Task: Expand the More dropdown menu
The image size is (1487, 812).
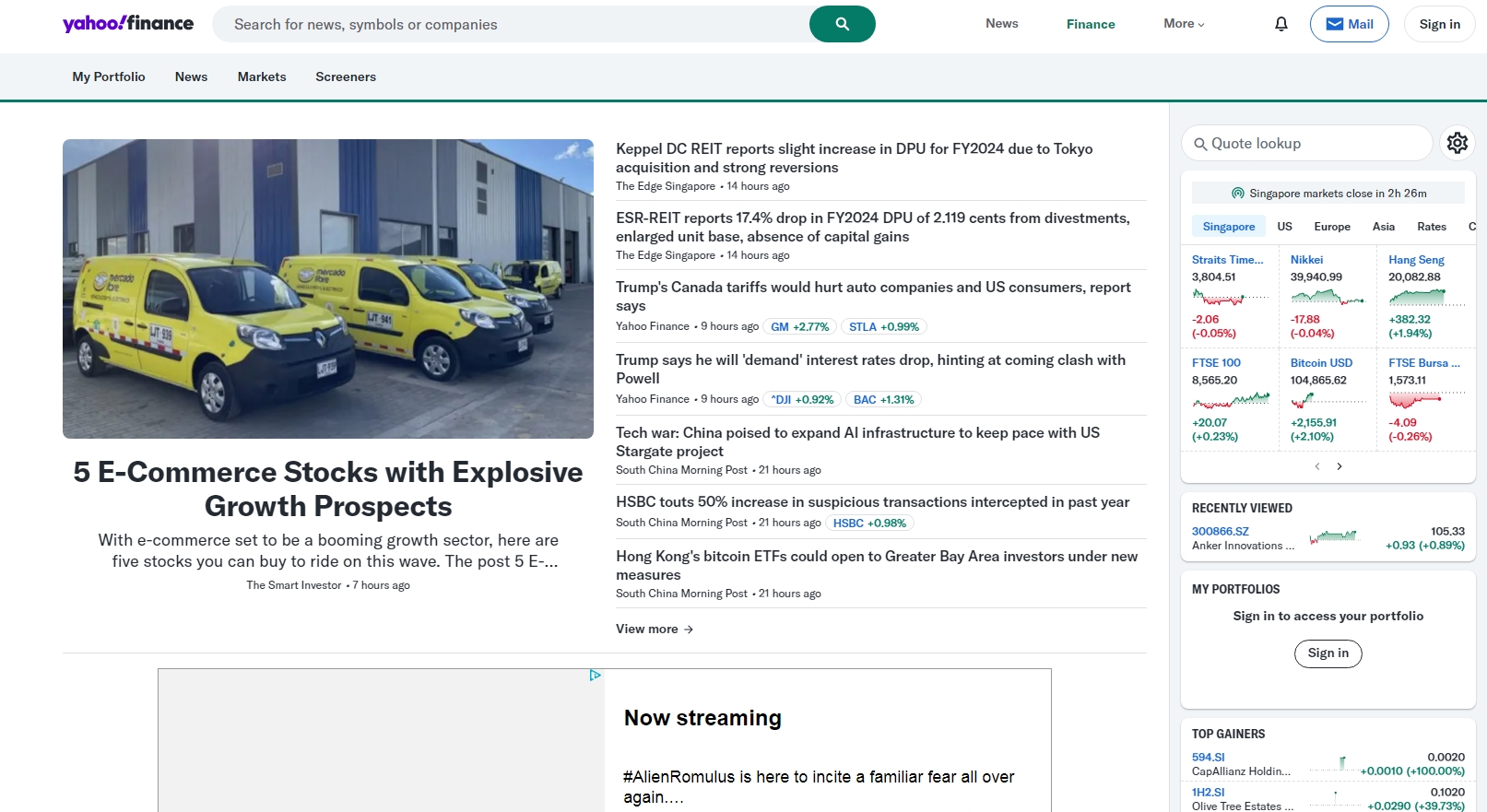Action: pyautogui.click(x=1184, y=24)
